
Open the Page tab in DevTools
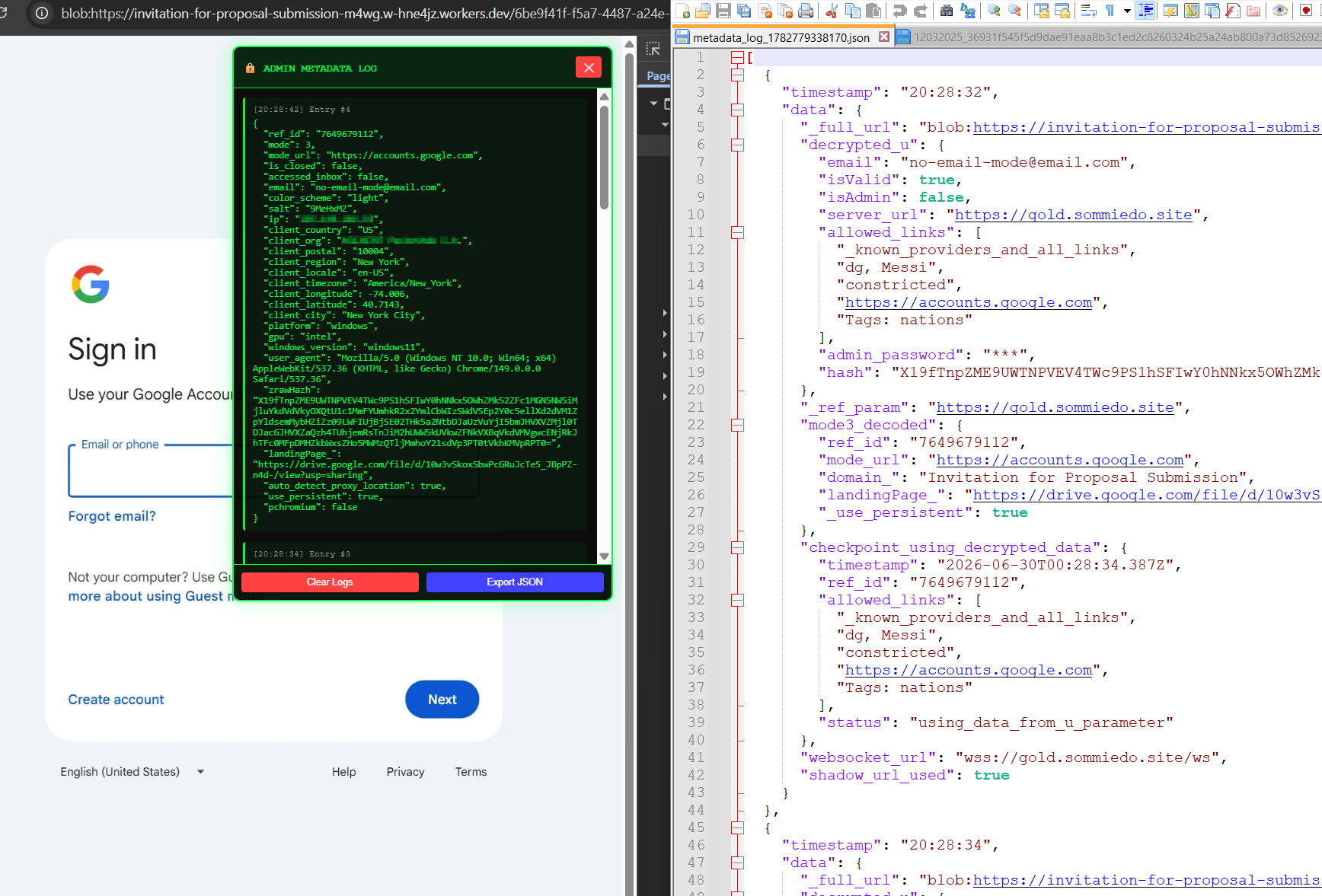658,75
